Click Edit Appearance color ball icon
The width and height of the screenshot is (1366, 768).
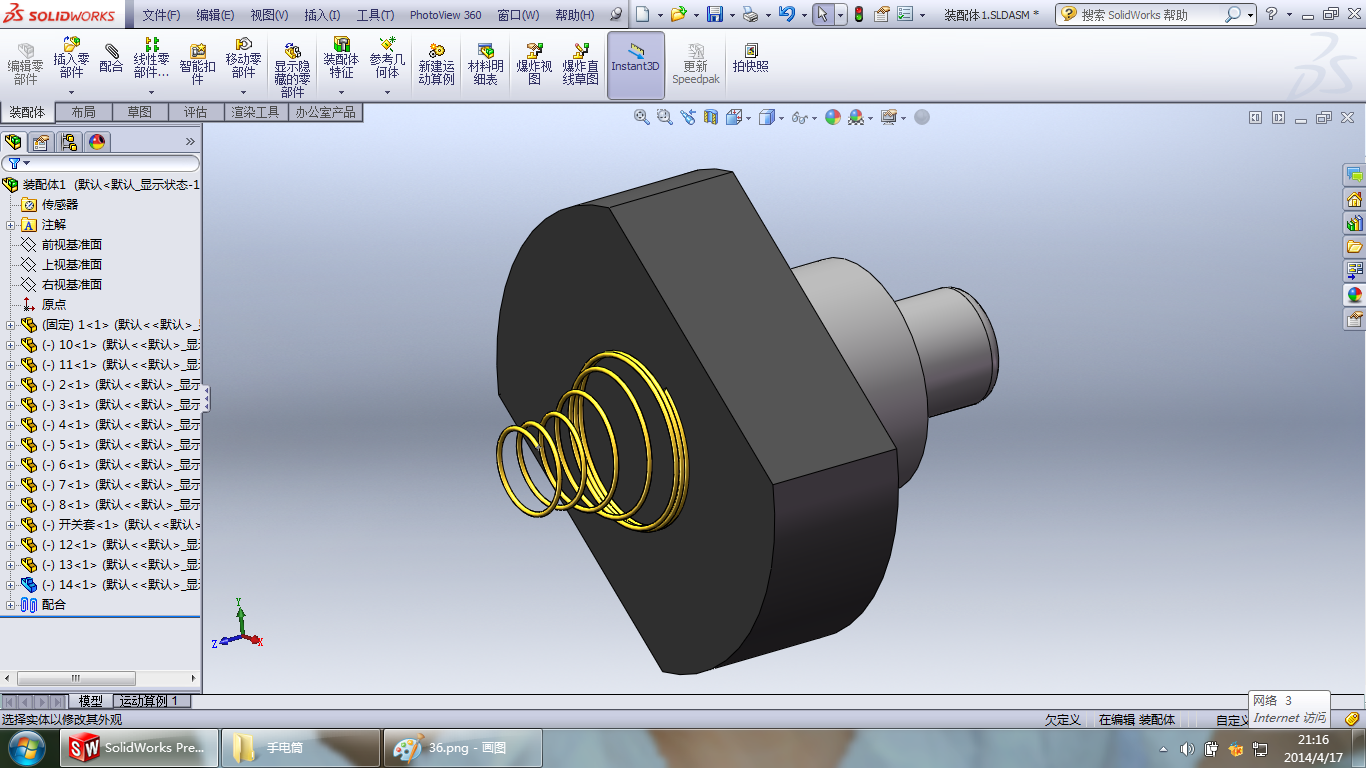tap(832, 117)
